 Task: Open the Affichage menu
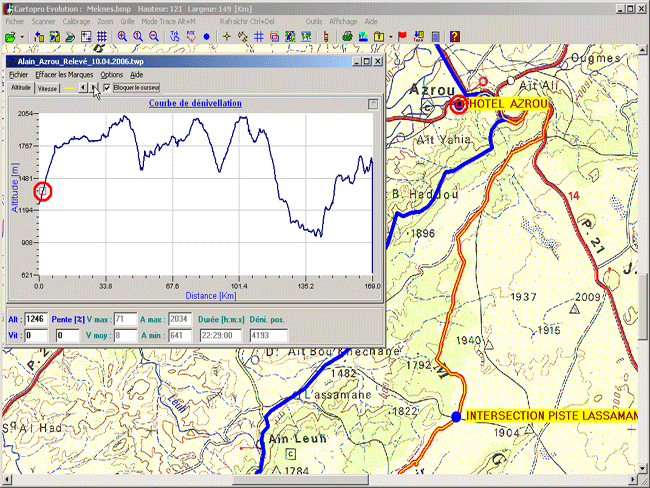pos(343,22)
